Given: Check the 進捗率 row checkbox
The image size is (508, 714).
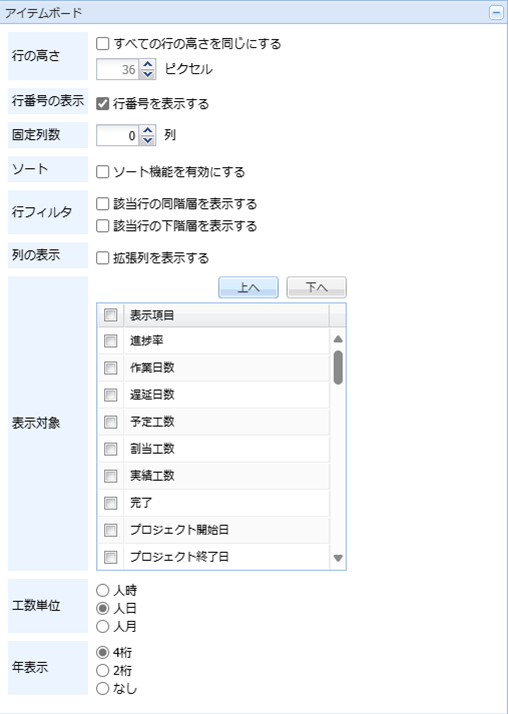Looking at the screenshot, I should pos(111,341).
